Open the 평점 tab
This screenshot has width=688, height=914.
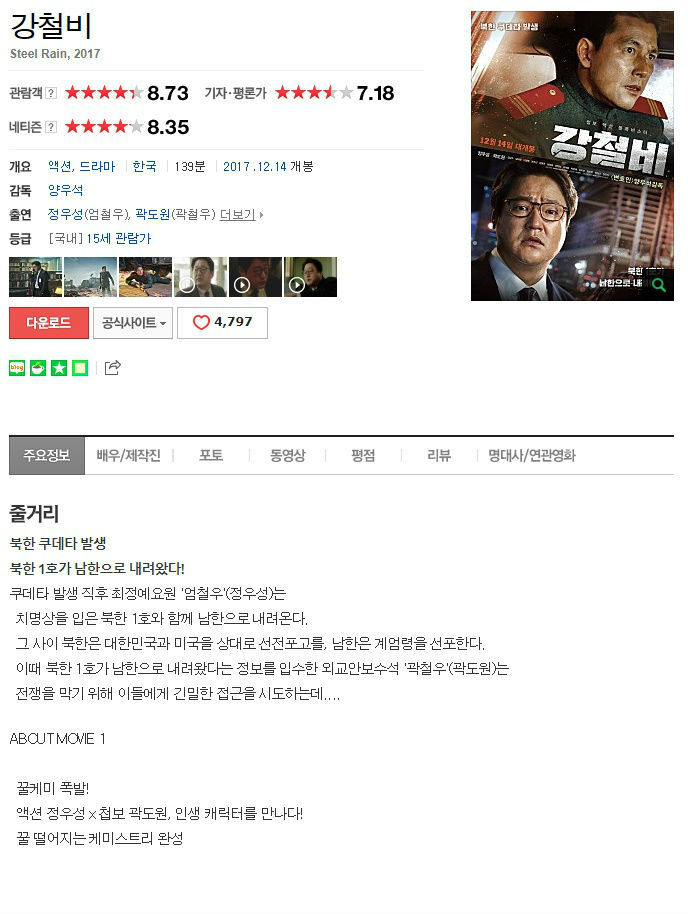pyautogui.click(x=363, y=456)
